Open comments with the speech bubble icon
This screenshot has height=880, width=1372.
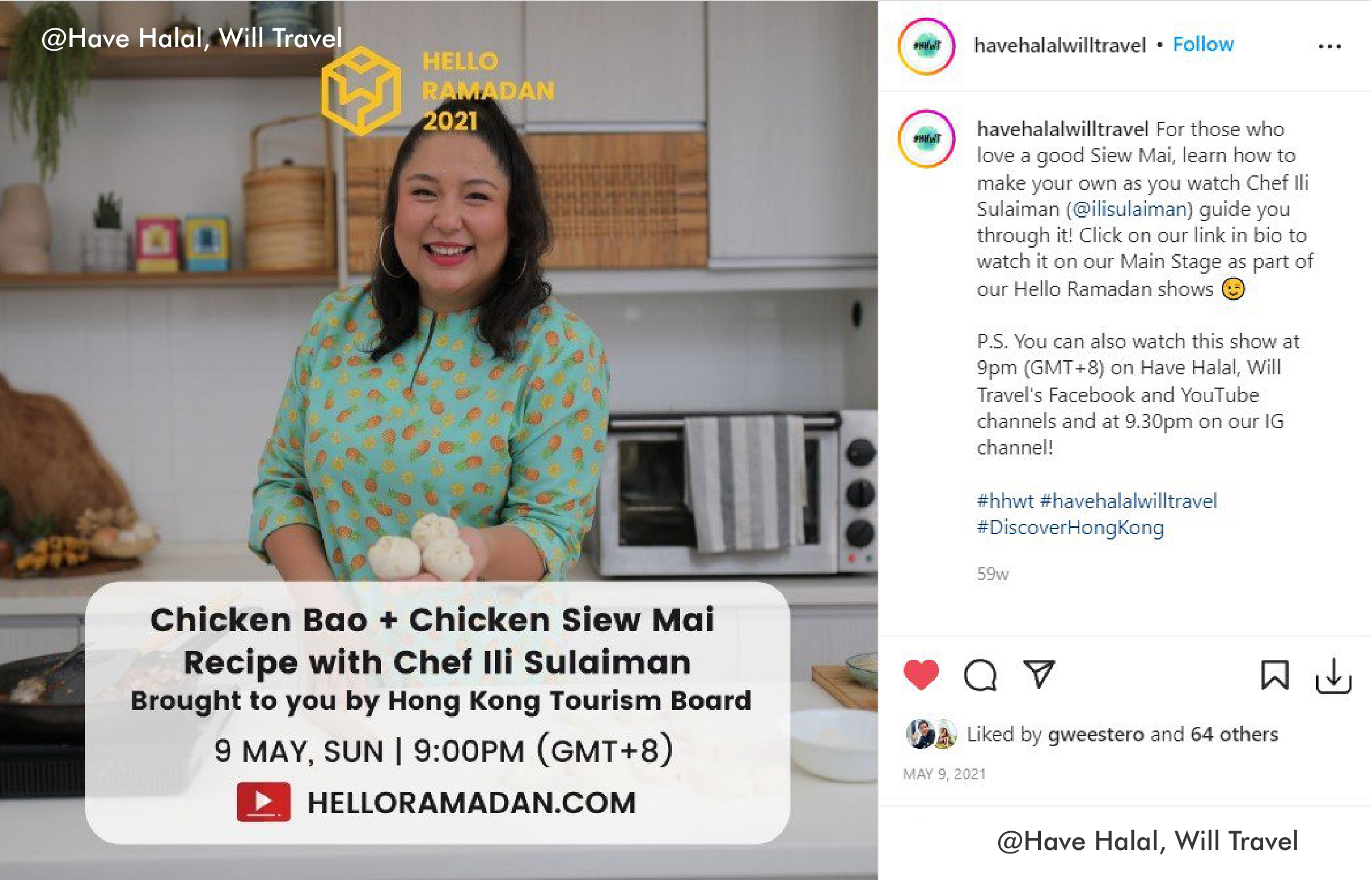point(980,675)
